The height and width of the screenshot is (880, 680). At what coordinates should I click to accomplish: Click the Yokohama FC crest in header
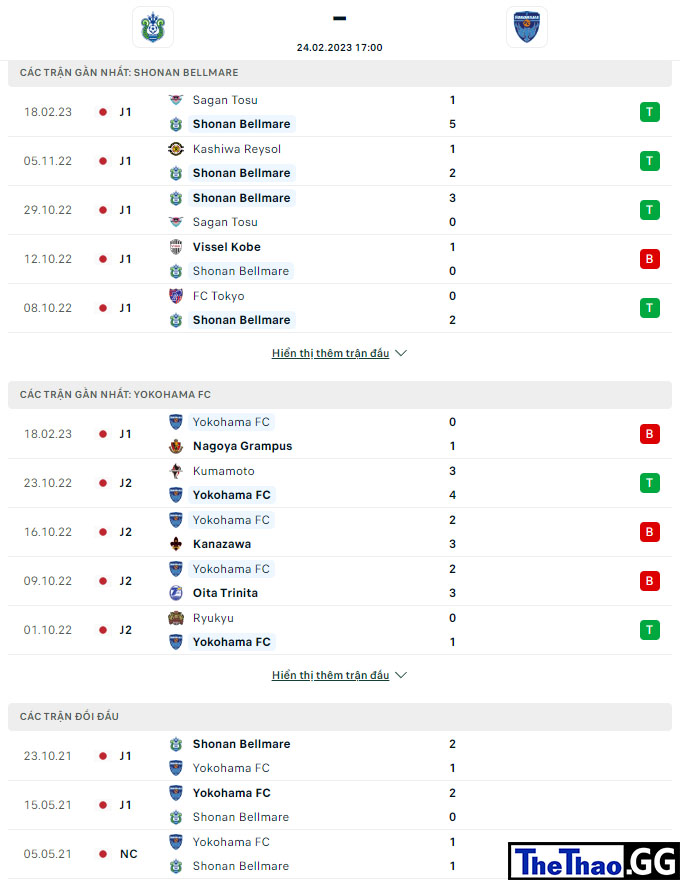526,27
